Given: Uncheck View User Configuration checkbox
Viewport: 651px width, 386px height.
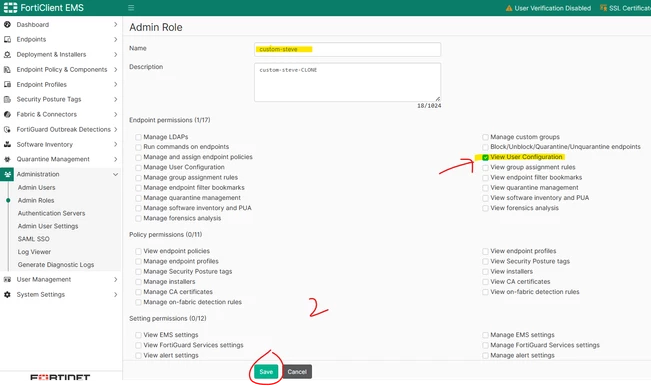Looking at the screenshot, I should click(x=485, y=157).
